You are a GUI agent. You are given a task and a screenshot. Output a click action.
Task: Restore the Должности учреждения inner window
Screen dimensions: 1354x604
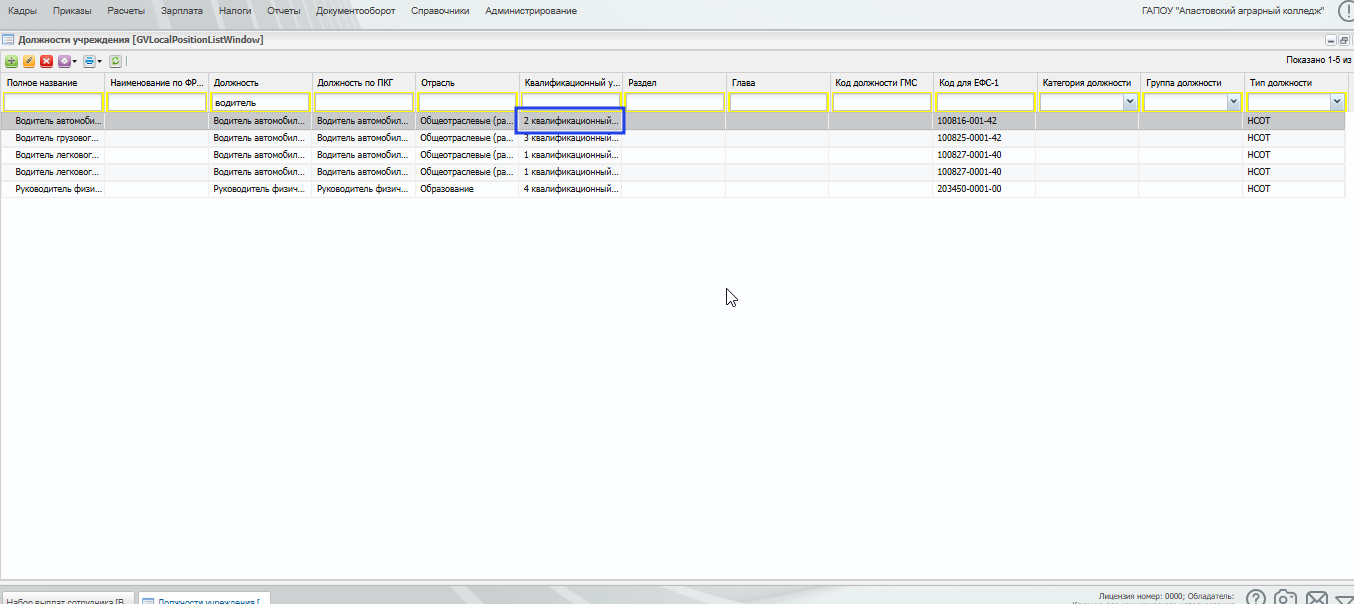pyautogui.click(x=1344, y=40)
